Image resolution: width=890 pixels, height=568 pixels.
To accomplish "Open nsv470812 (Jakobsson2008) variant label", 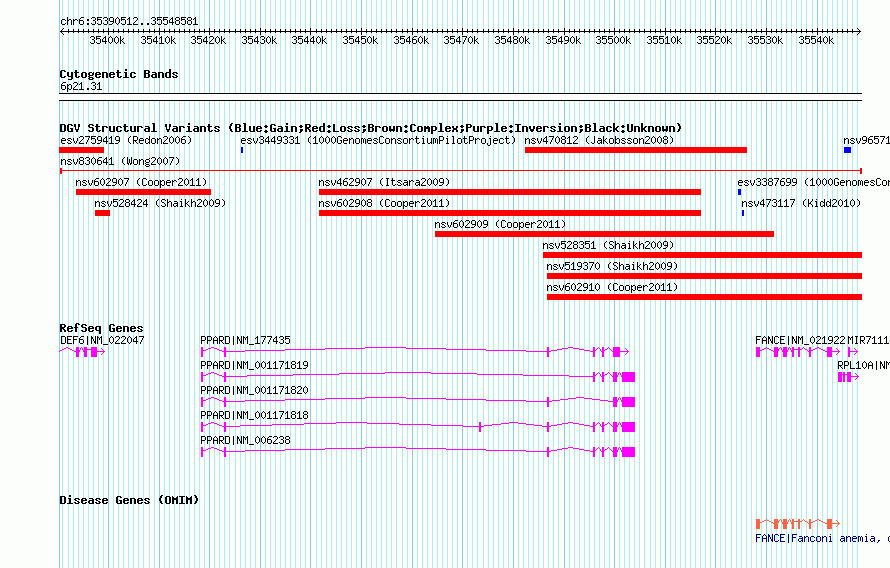I will (599, 140).
